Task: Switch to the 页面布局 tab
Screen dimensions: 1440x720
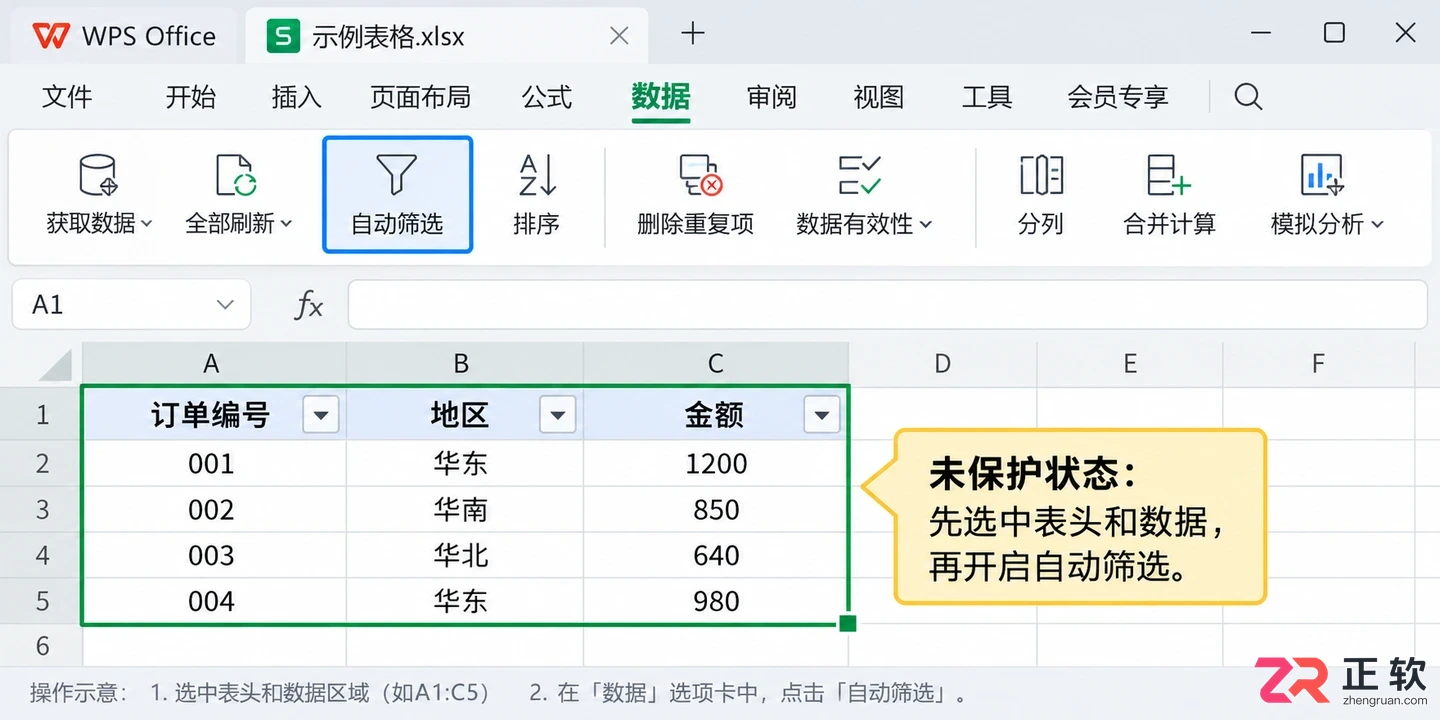Action: click(420, 97)
